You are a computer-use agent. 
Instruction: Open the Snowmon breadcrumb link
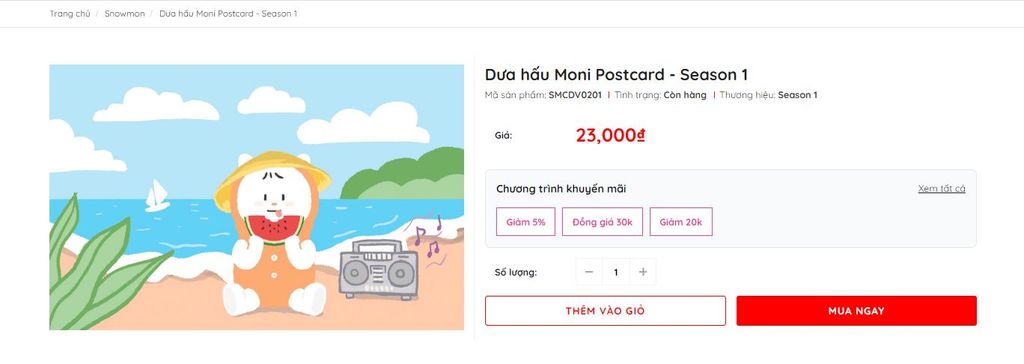125,13
